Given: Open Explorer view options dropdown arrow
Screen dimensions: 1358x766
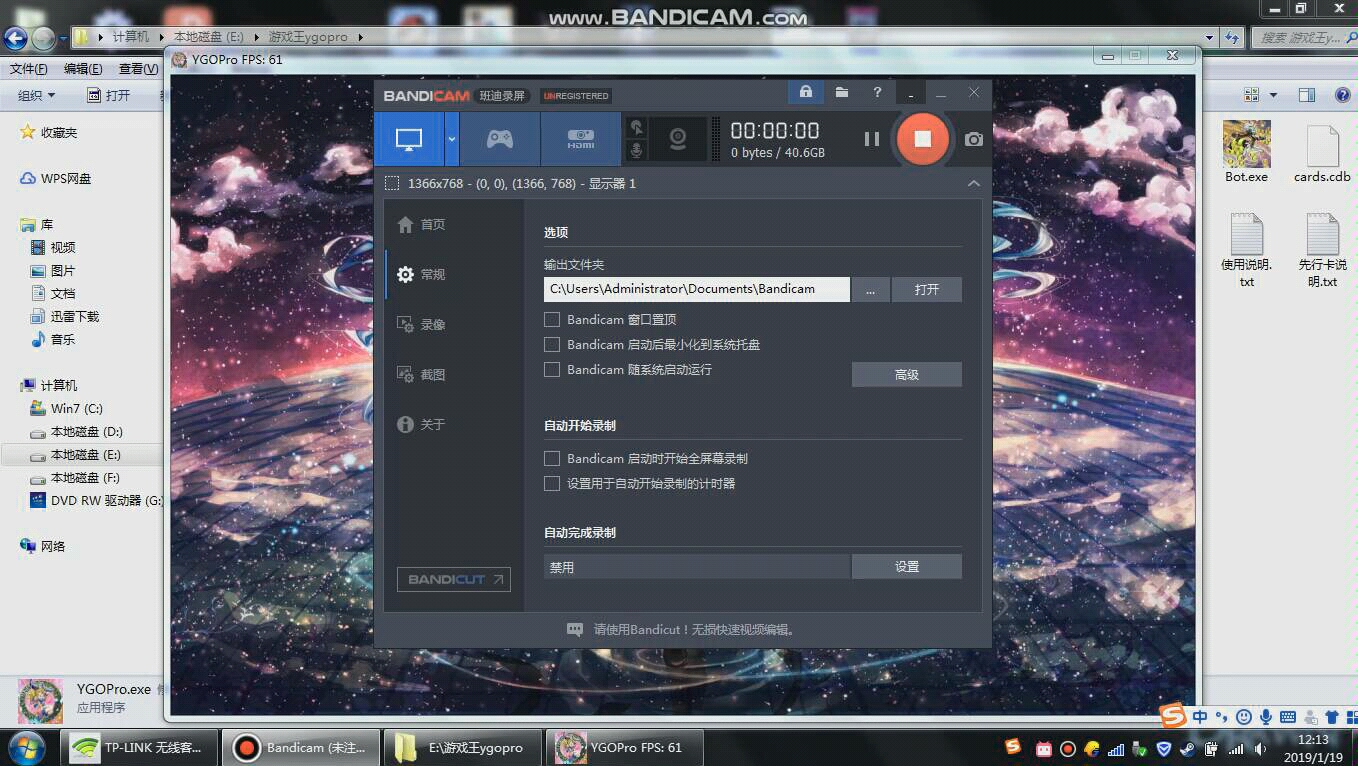Looking at the screenshot, I should 1273,95.
